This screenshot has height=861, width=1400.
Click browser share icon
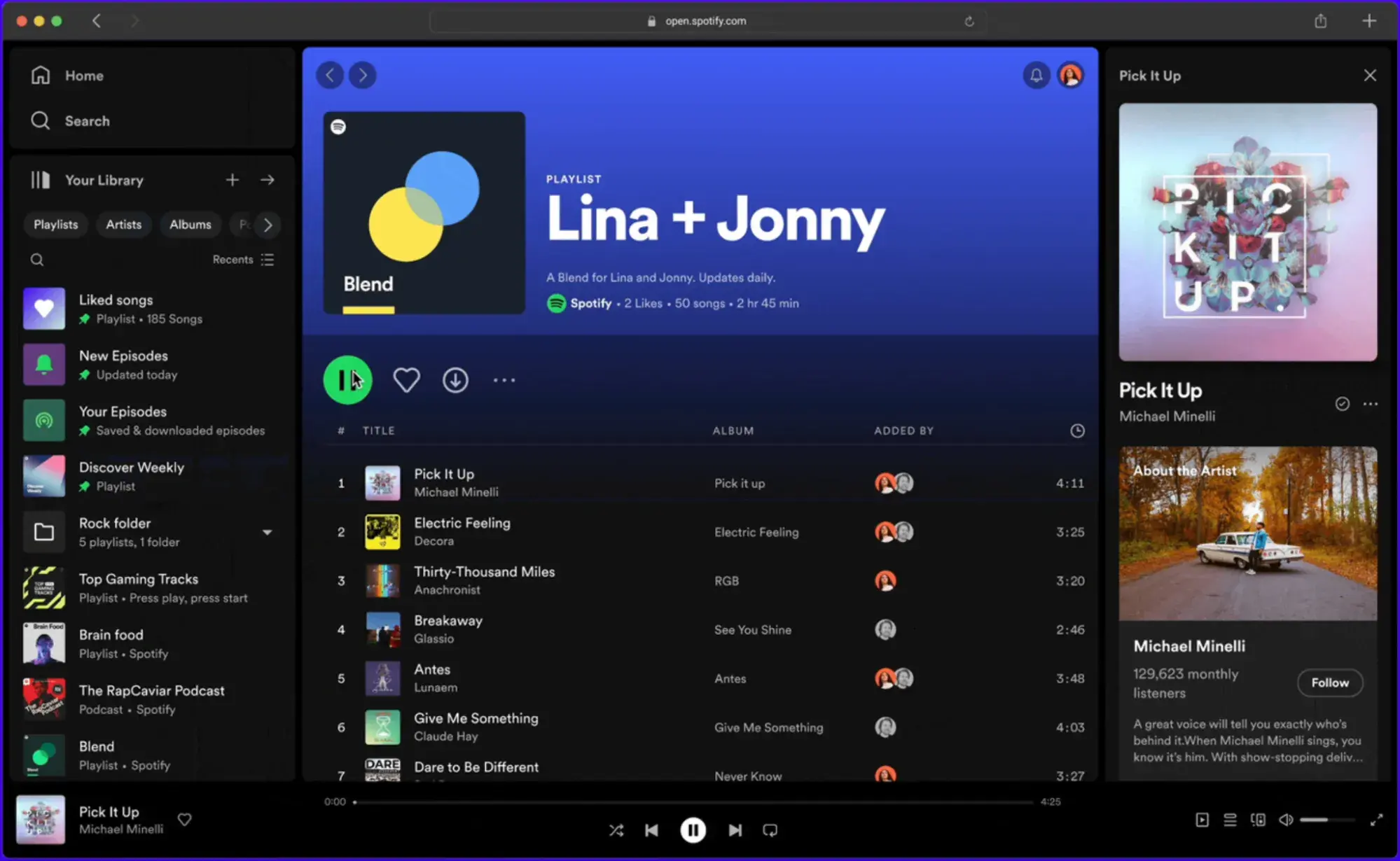click(1321, 21)
